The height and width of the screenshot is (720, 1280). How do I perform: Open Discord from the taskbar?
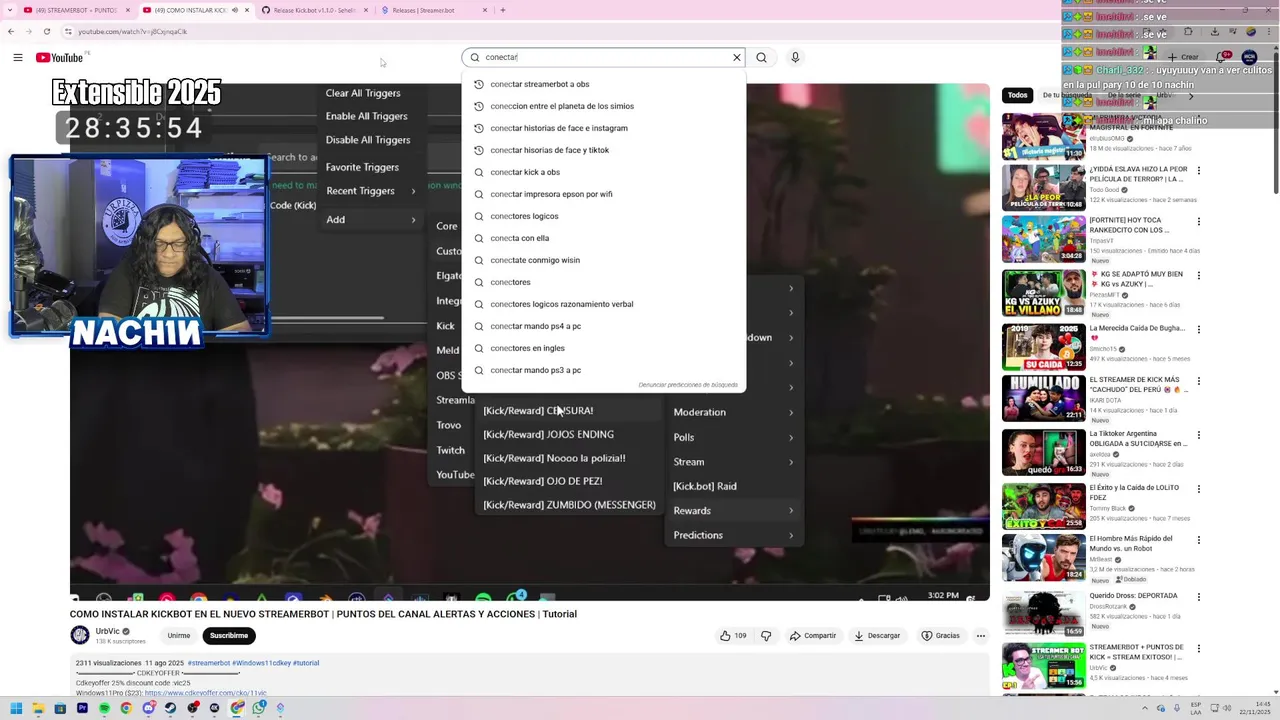(x=148, y=708)
